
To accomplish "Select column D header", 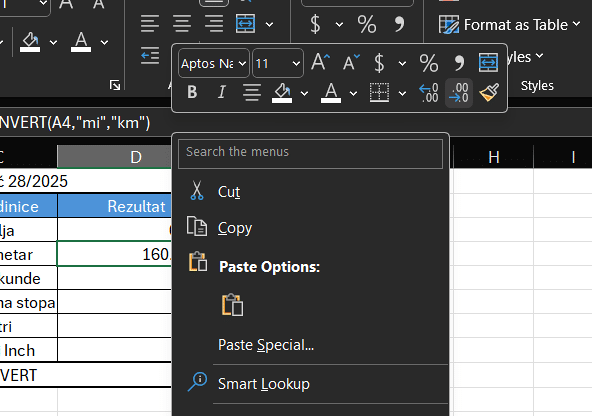I will pyautogui.click(x=114, y=157).
